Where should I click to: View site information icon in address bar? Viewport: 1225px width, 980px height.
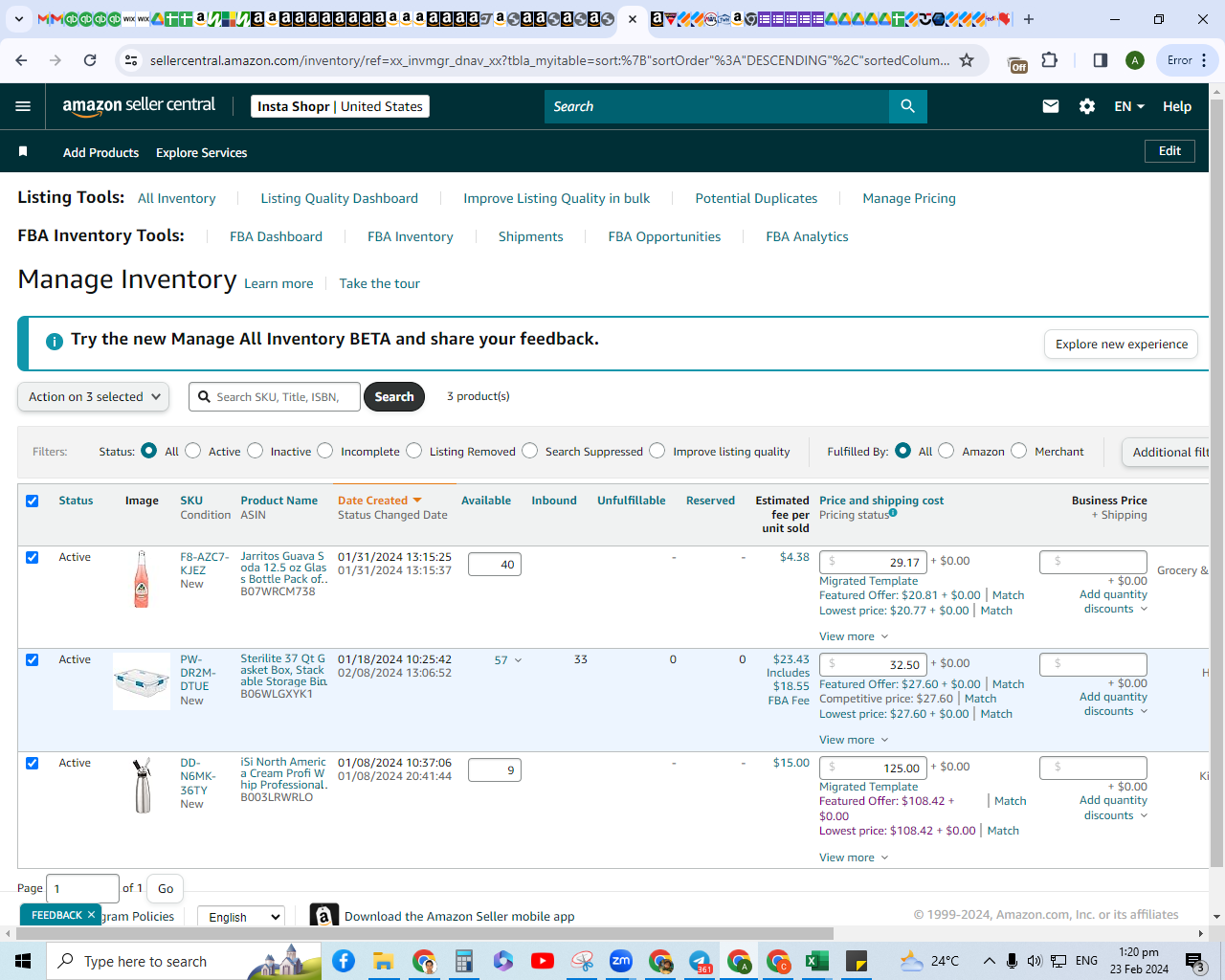[x=132, y=60]
